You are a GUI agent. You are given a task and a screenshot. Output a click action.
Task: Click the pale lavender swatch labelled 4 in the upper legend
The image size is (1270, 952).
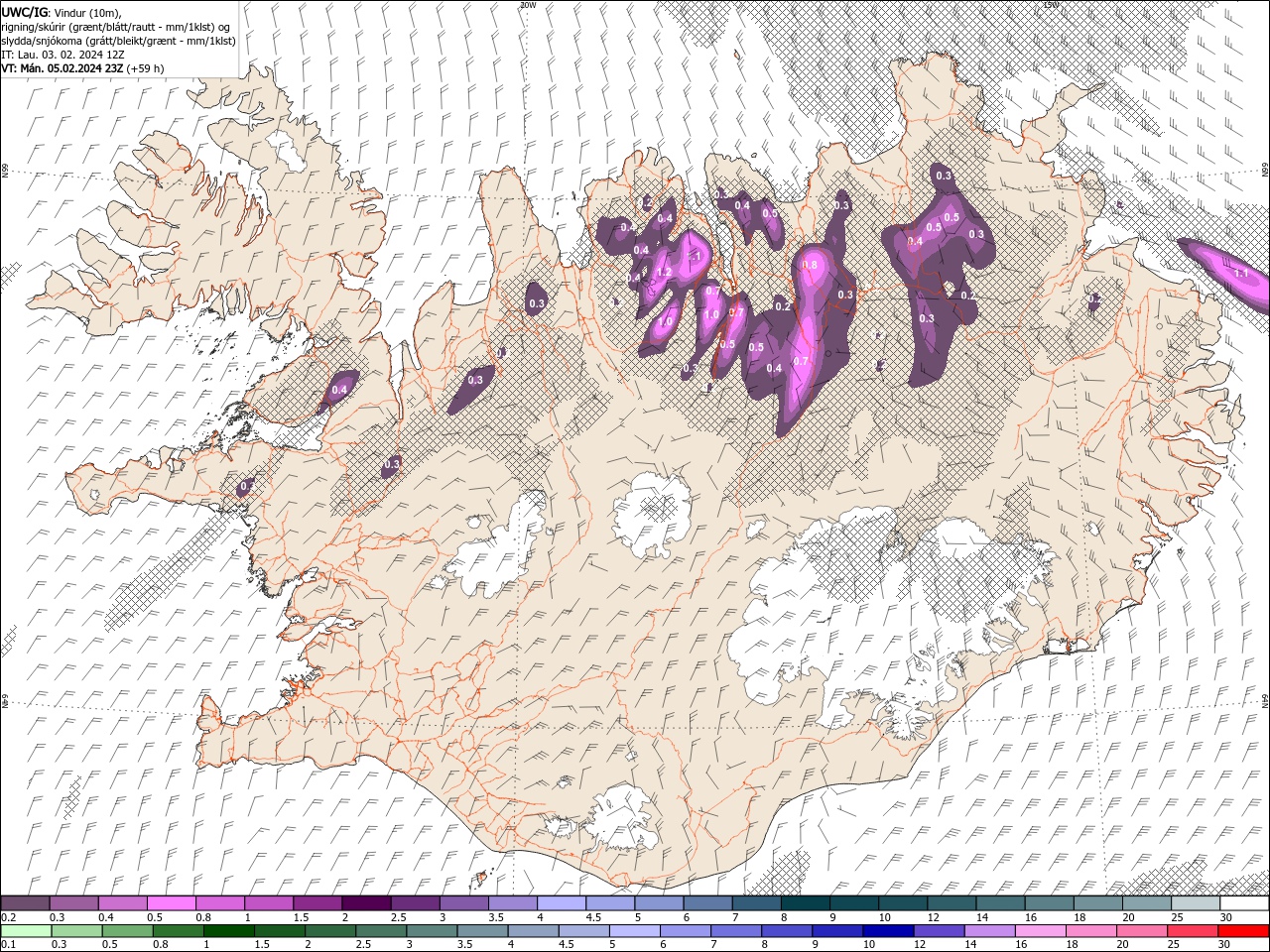(562, 903)
